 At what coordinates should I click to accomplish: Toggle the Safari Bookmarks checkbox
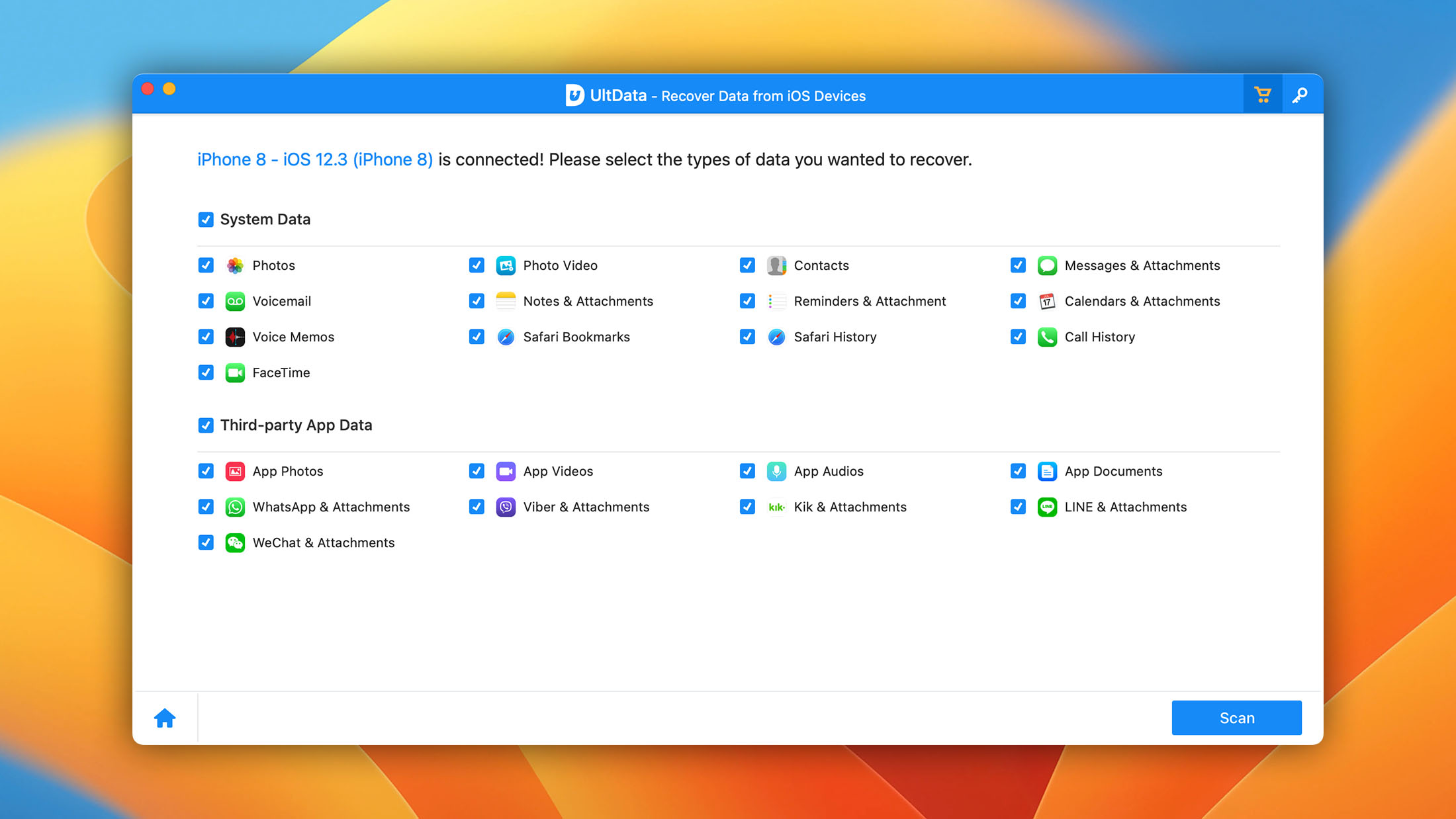click(x=477, y=337)
